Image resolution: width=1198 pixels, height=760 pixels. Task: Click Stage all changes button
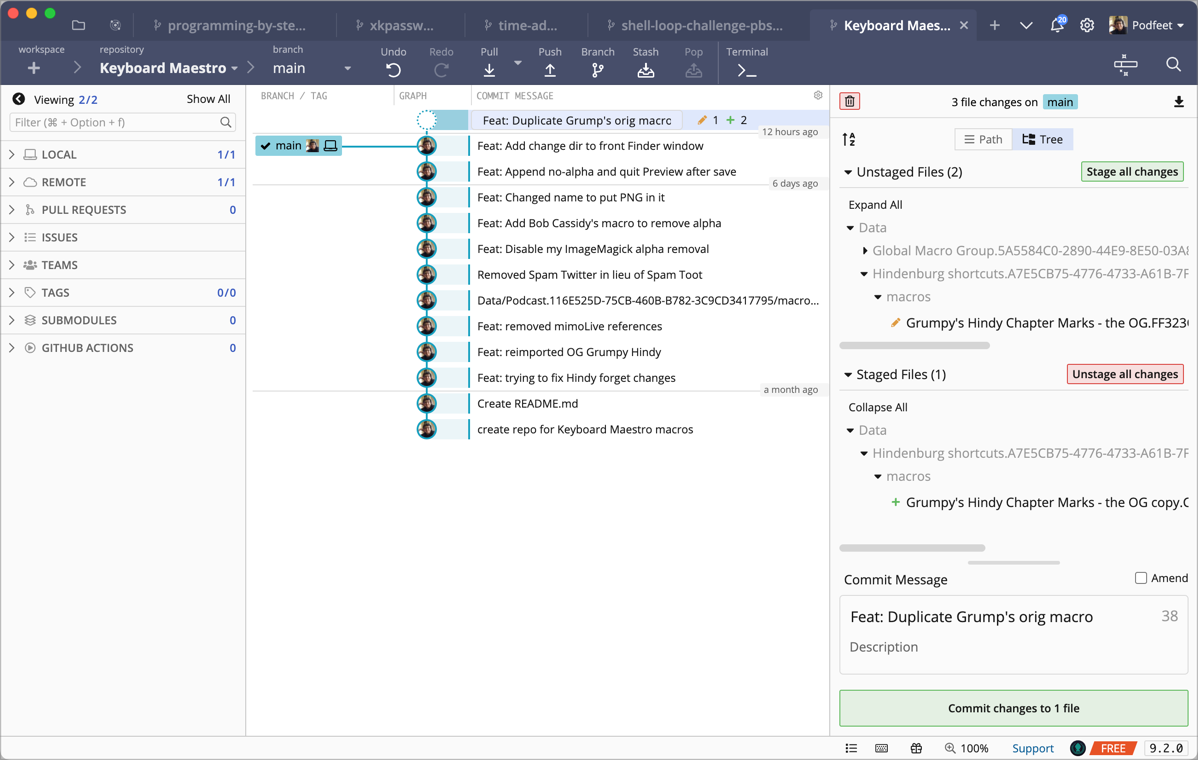pyautogui.click(x=1132, y=172)
